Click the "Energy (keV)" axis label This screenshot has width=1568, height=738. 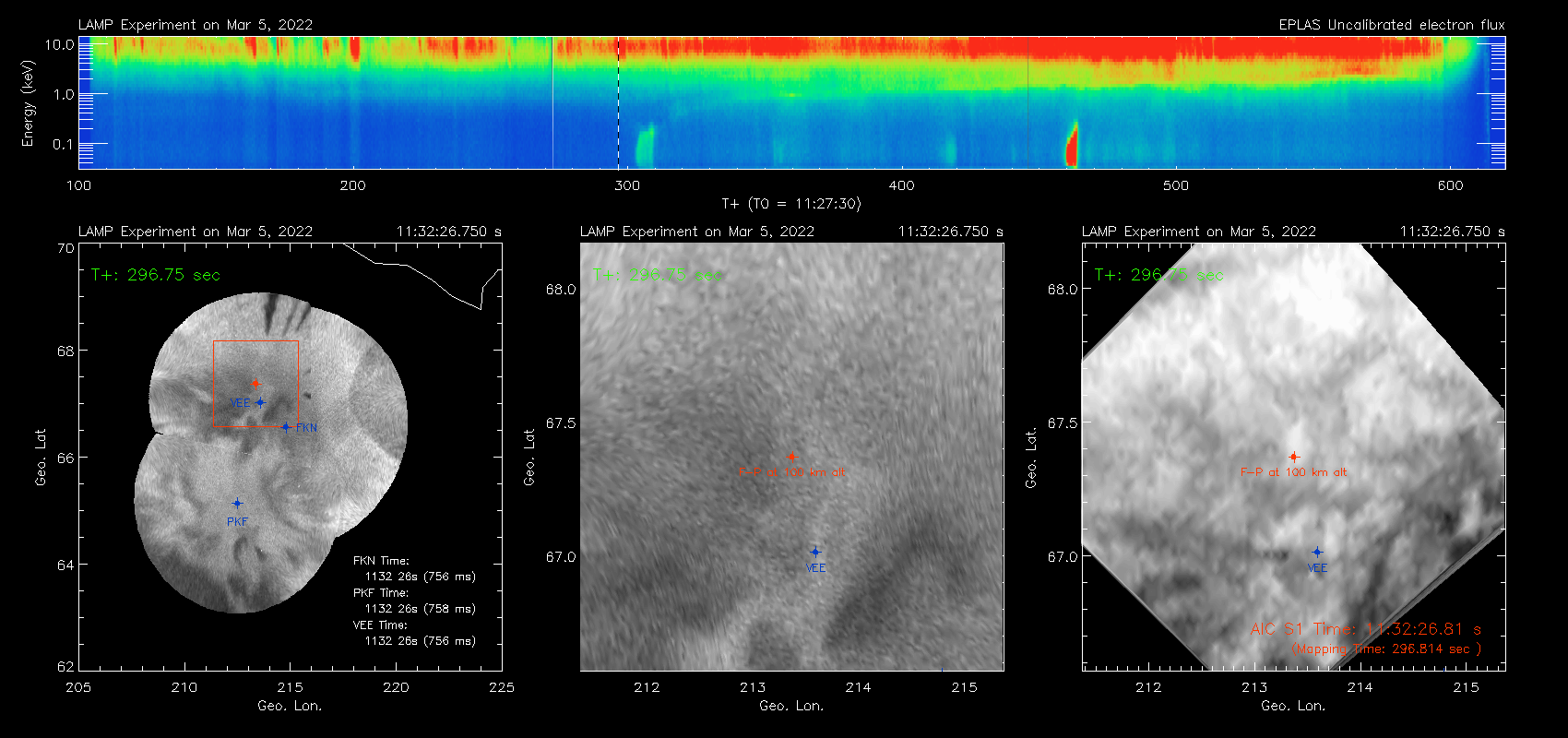28,103
